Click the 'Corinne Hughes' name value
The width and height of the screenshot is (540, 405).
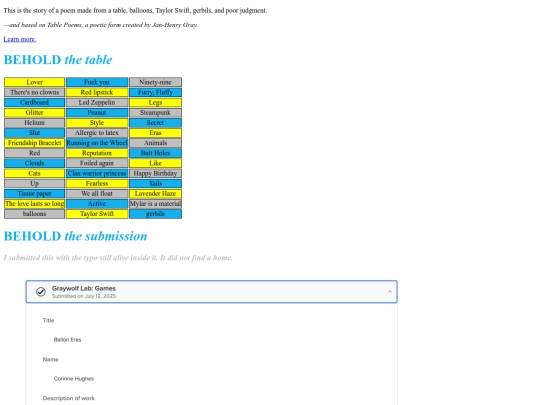74,378
